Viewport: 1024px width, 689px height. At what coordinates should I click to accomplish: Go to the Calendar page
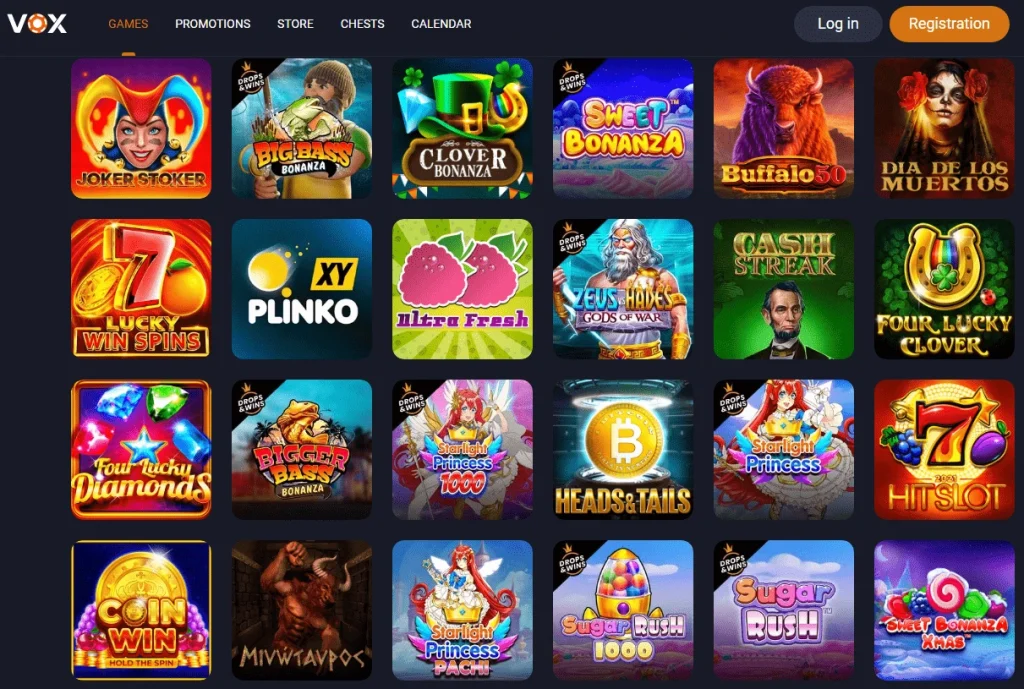click(x=441, y=24)
